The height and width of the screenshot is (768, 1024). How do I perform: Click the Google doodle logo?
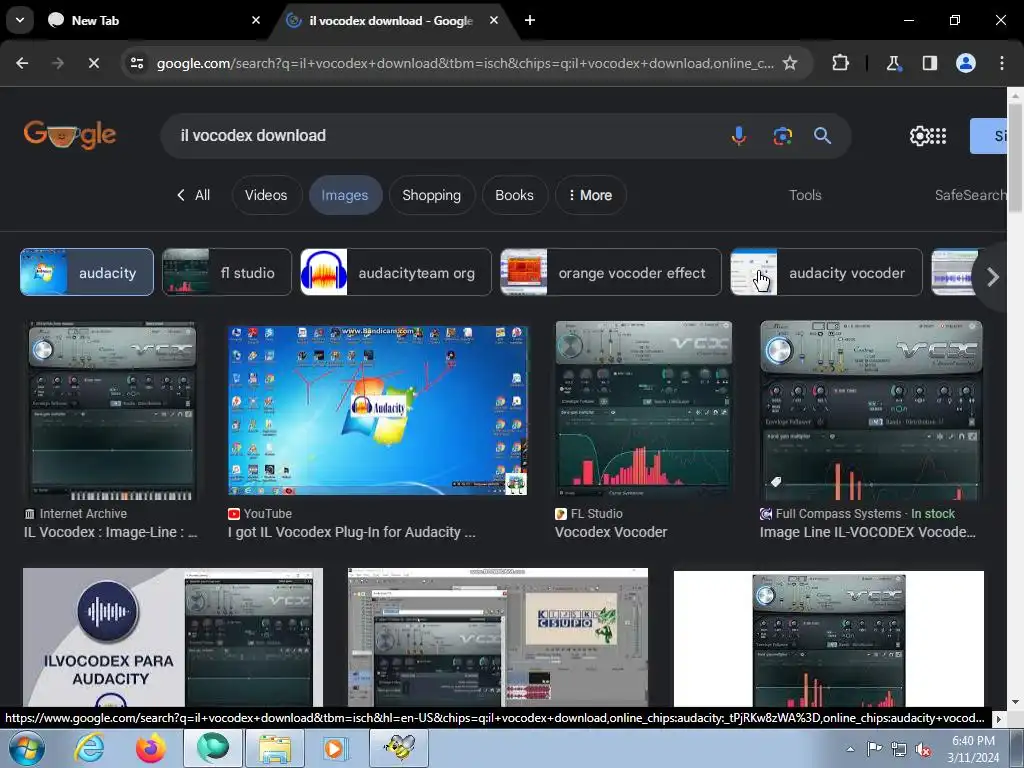pos(70,135)
